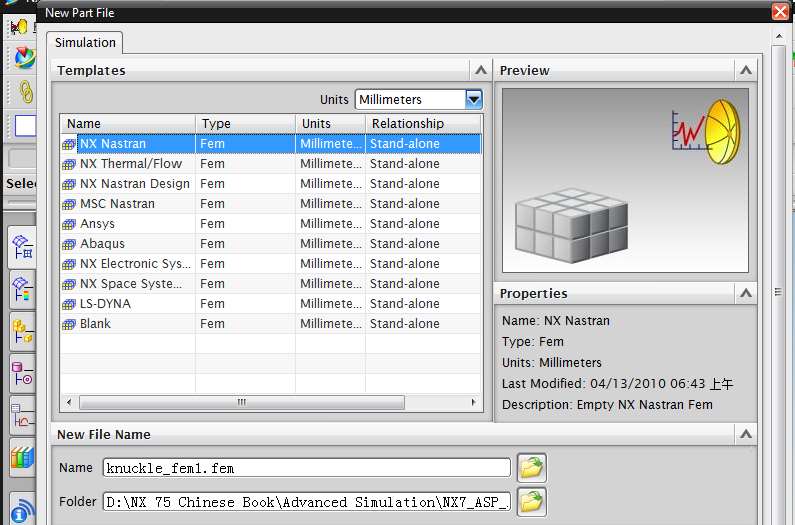Pick the Abaqus template
This screenshot has width=795, height=525.
point(271,243)
